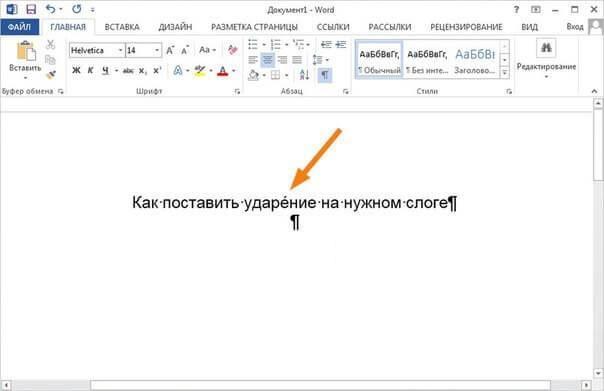Activate the Format Painter brush

(50, 74)
